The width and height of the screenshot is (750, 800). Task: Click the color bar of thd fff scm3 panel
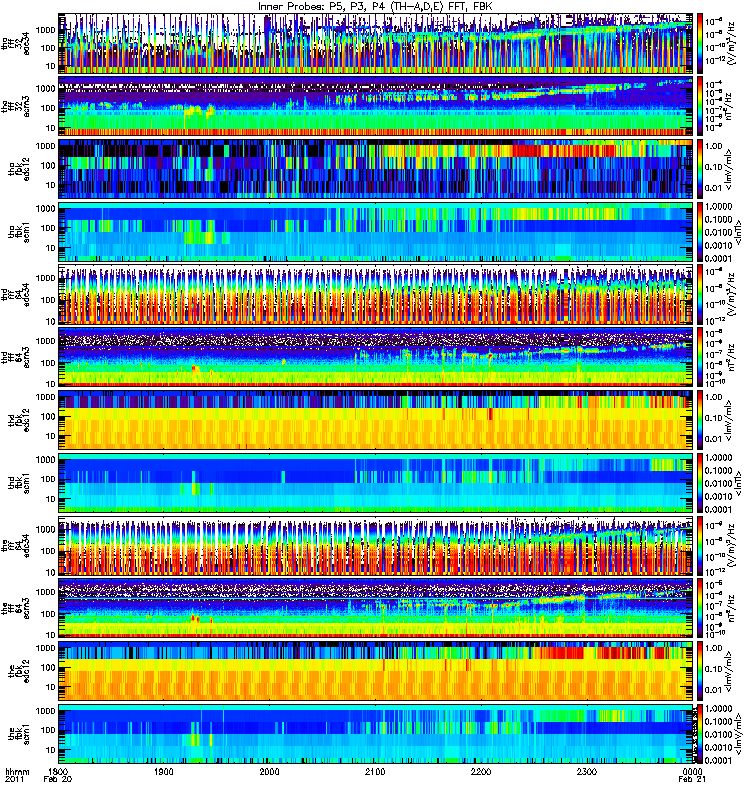pos(701,357)
